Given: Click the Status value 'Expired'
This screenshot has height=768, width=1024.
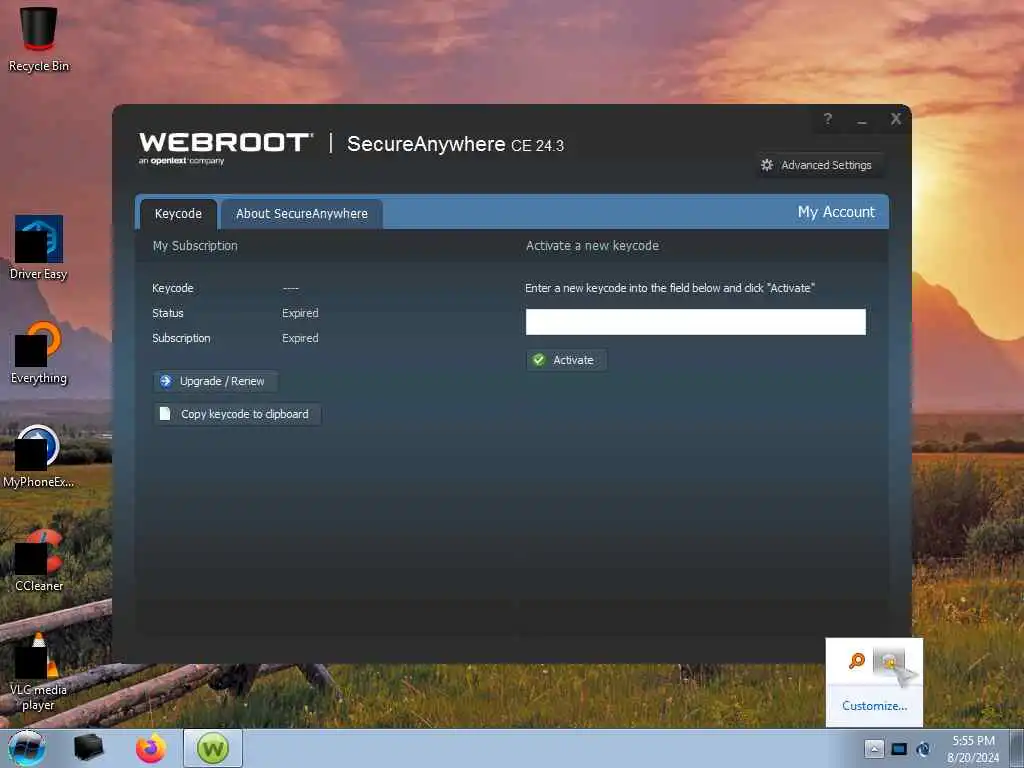Looking at the screenshot, I should coord(300,313).
